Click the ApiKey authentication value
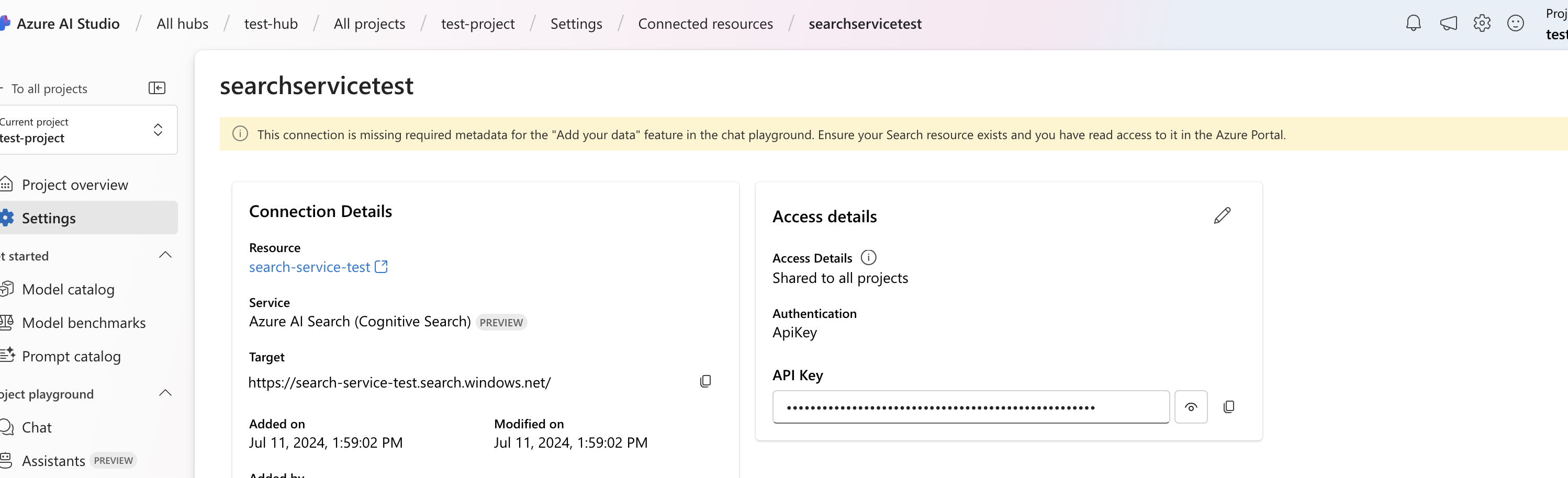Image resolution: width=1568 pixels, height=478 pixels. [x=794, y=333]
